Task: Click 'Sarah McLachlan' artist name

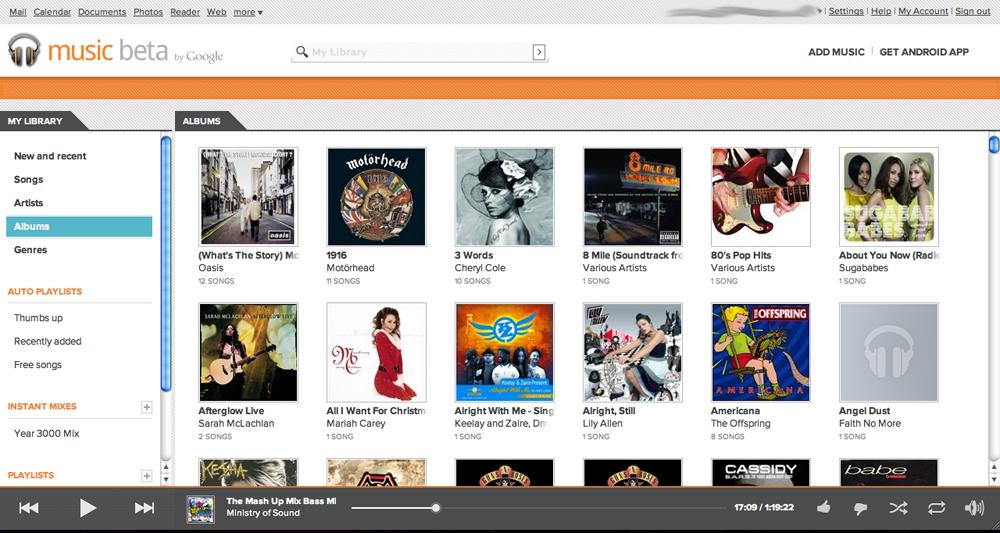Action: coord(236,423)
